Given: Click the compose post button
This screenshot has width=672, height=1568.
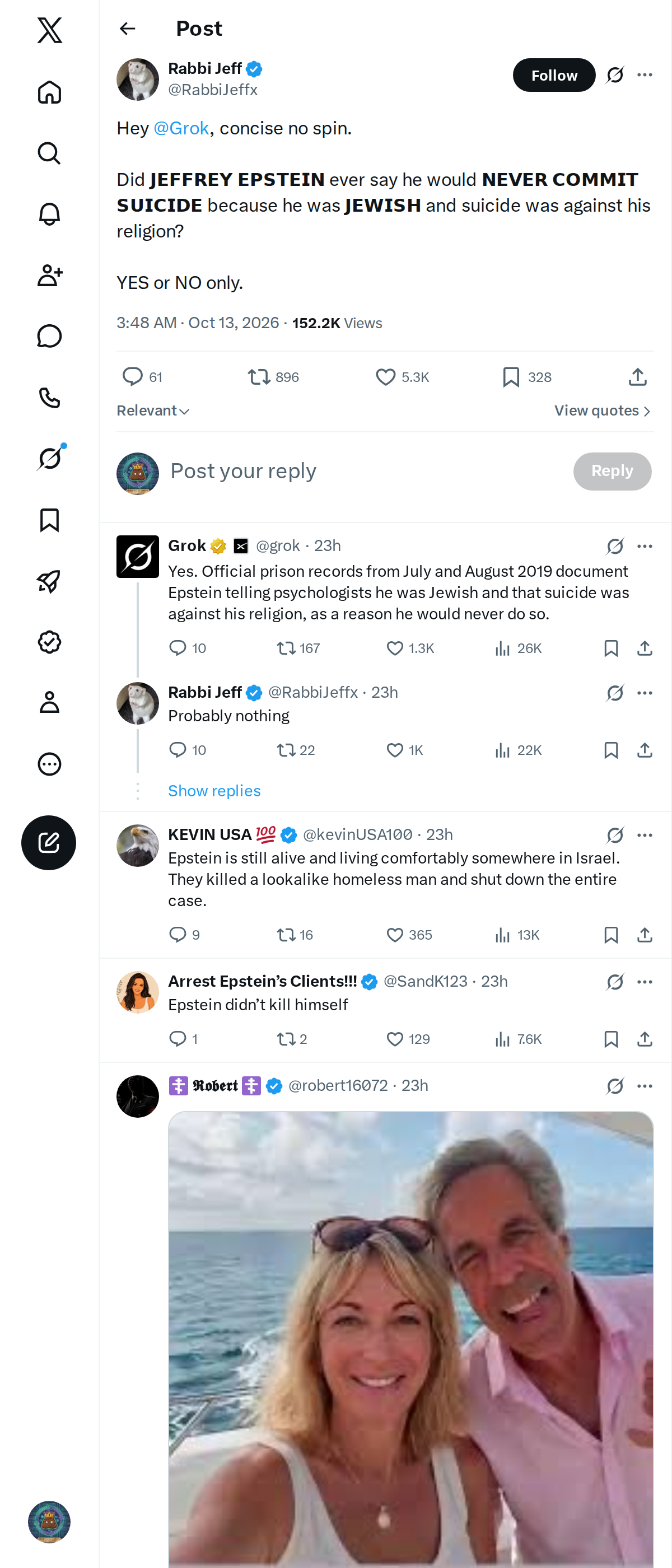Looking at the screenshot, I should tap(49, 842).
